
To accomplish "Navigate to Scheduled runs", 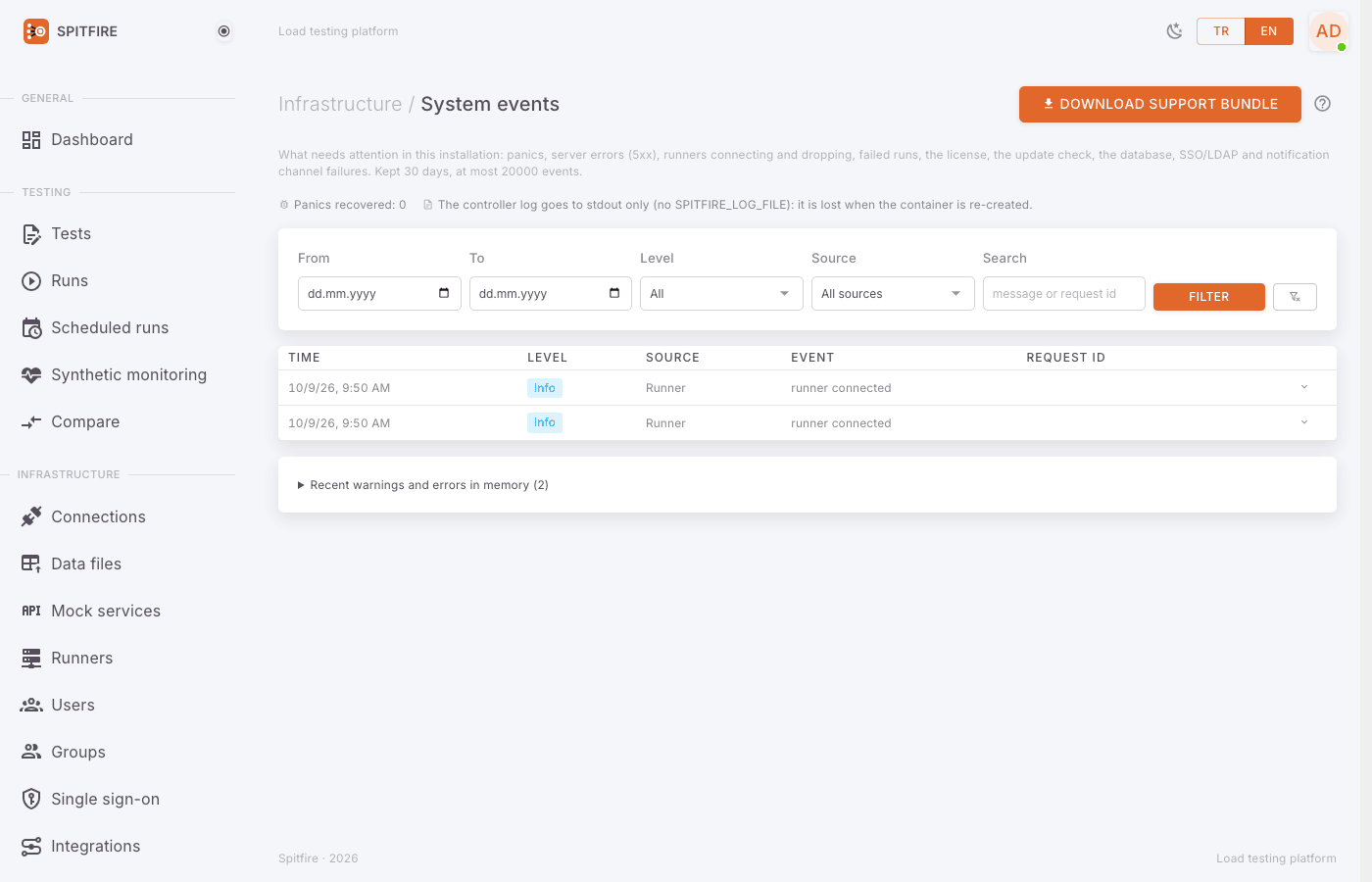I will 110,327.
